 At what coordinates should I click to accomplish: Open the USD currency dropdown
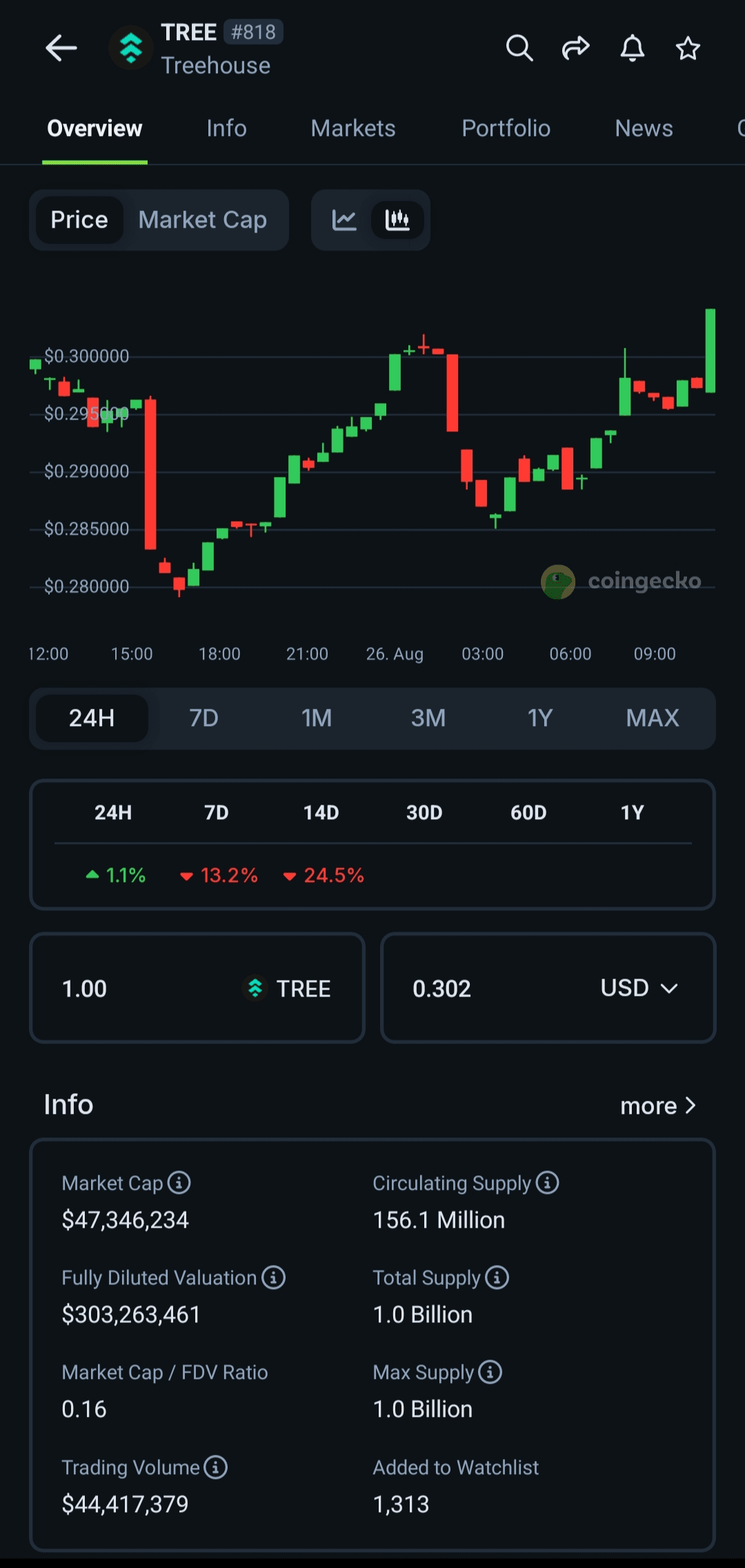639,988
